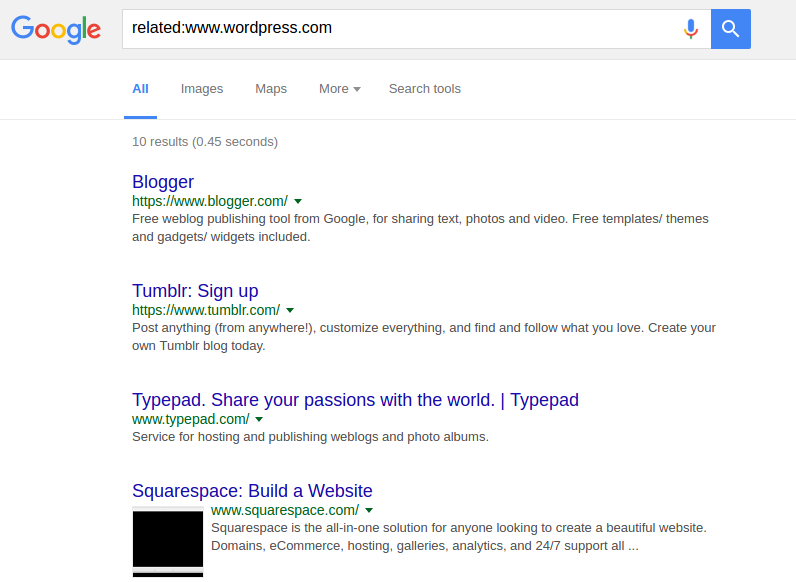Image resolution: width=796 pixels, height=582 pixels.
Task: Switch to the Maps tab
Action: tap(271, 89)
